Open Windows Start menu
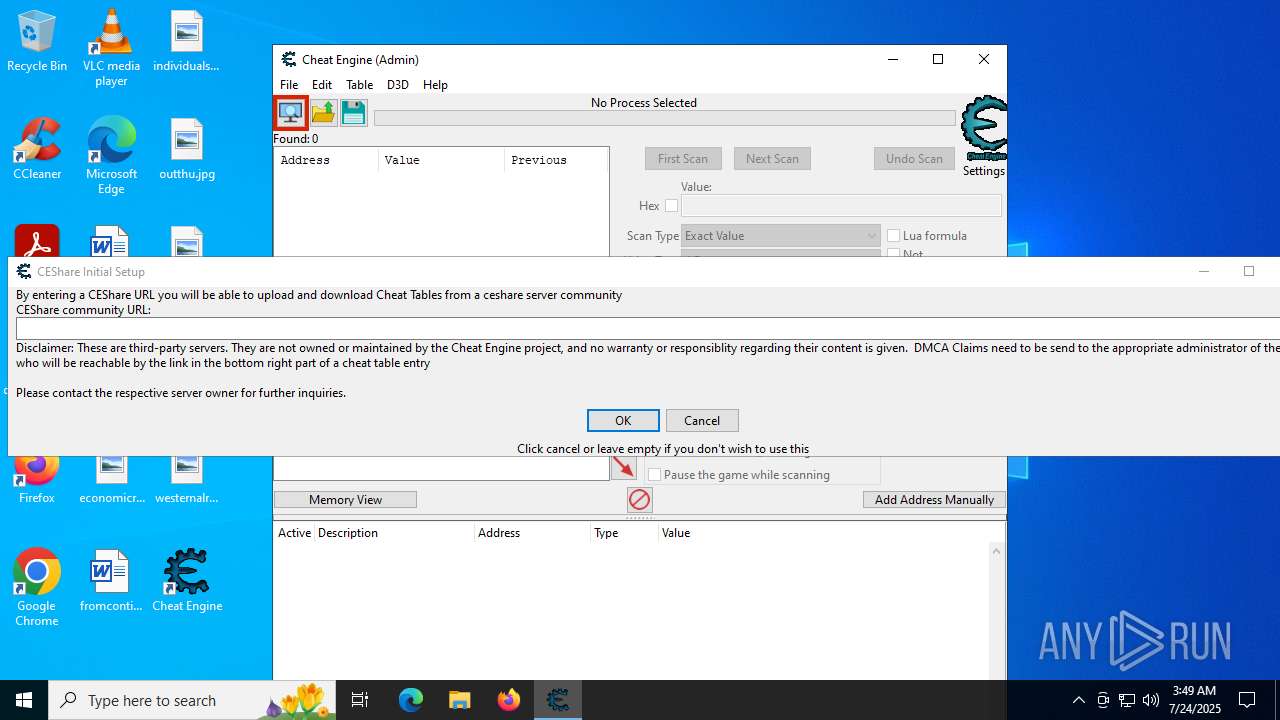Viewport: 1280px width, 720px height. click(24, 700)
